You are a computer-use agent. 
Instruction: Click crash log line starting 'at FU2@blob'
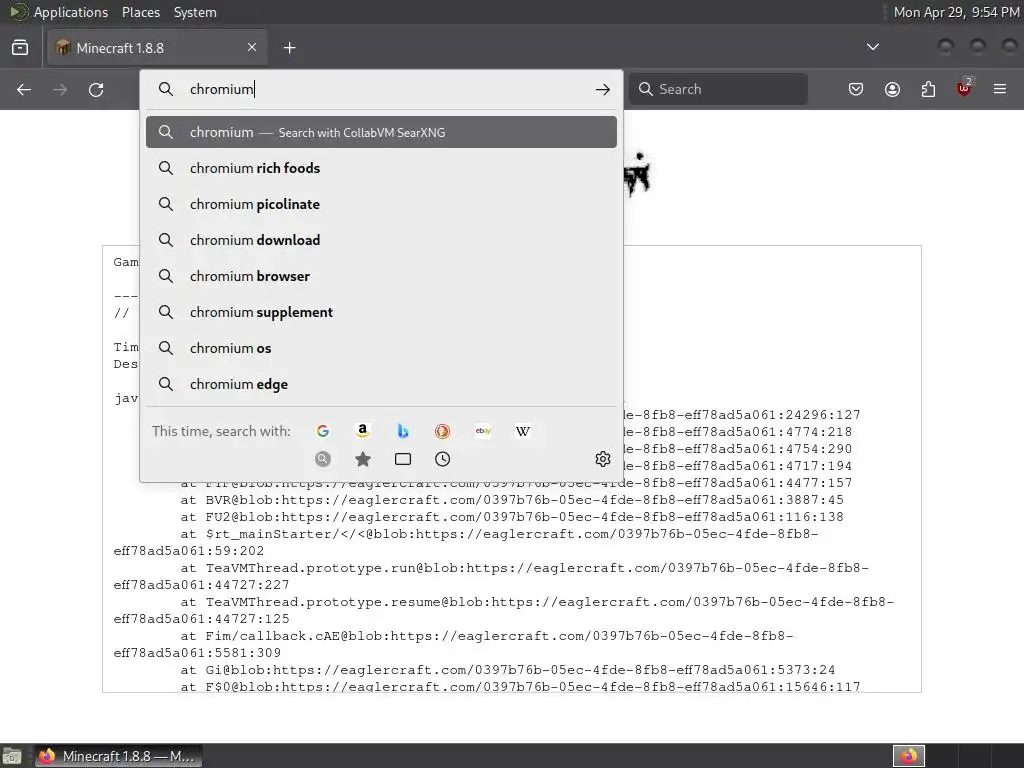(512, 517)
